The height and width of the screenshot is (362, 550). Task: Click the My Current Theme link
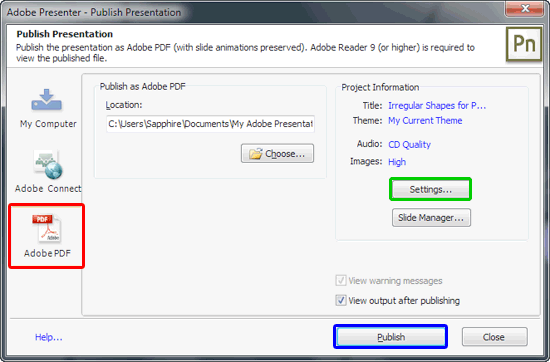(x=425, y=121)
